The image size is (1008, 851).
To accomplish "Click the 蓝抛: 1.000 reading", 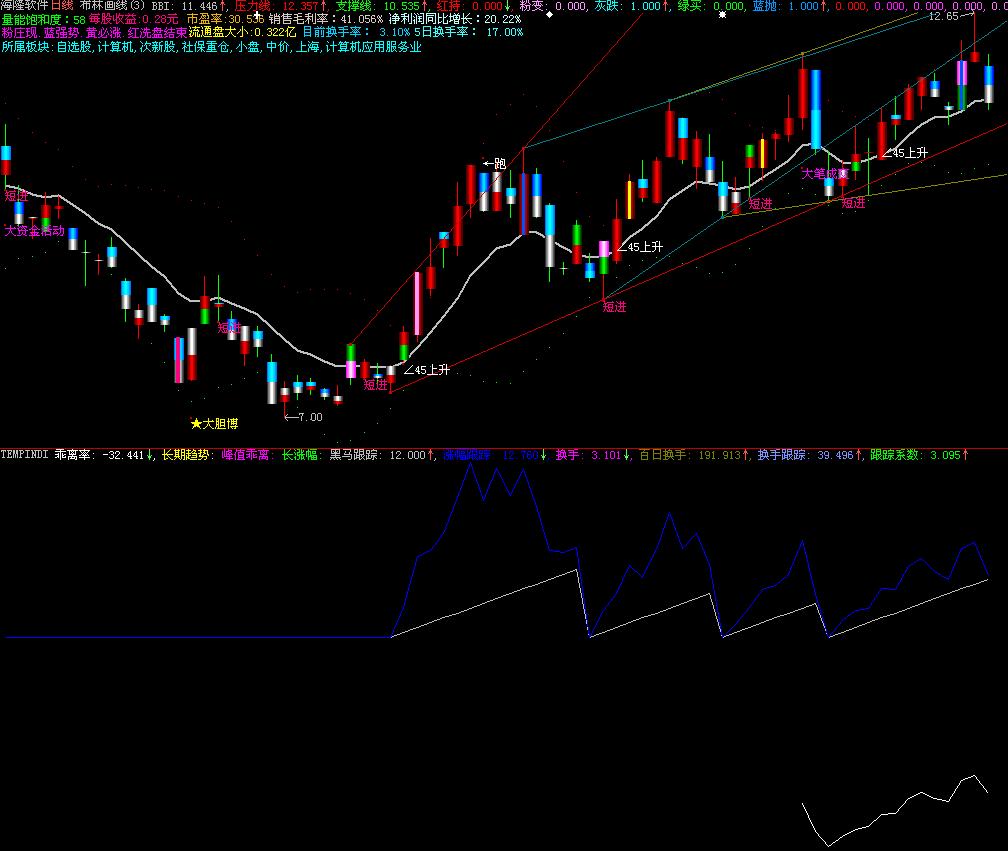I will [789, 6].
